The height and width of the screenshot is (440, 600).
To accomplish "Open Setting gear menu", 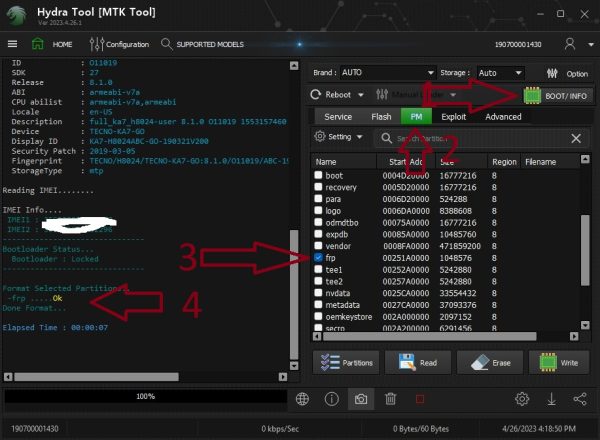I will [320, 136].
